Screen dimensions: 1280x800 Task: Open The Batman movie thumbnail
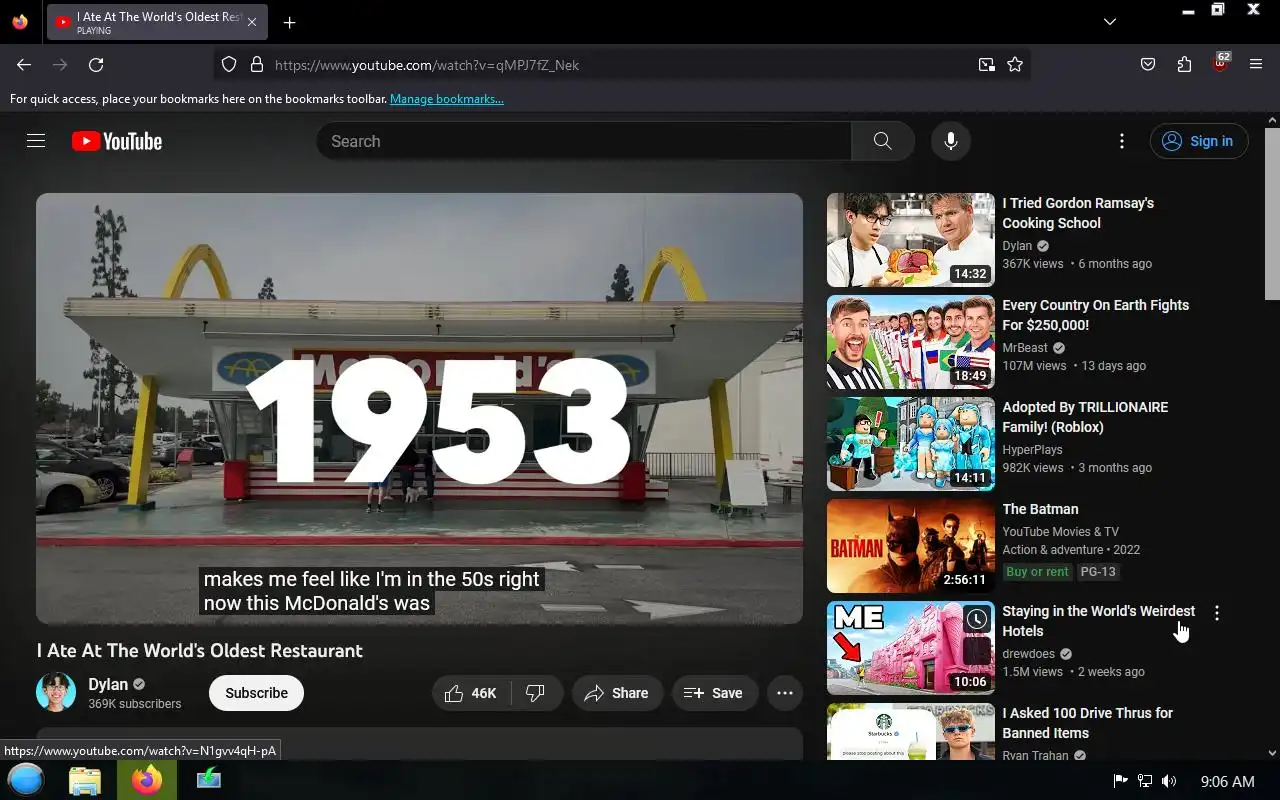click(911, 546)
